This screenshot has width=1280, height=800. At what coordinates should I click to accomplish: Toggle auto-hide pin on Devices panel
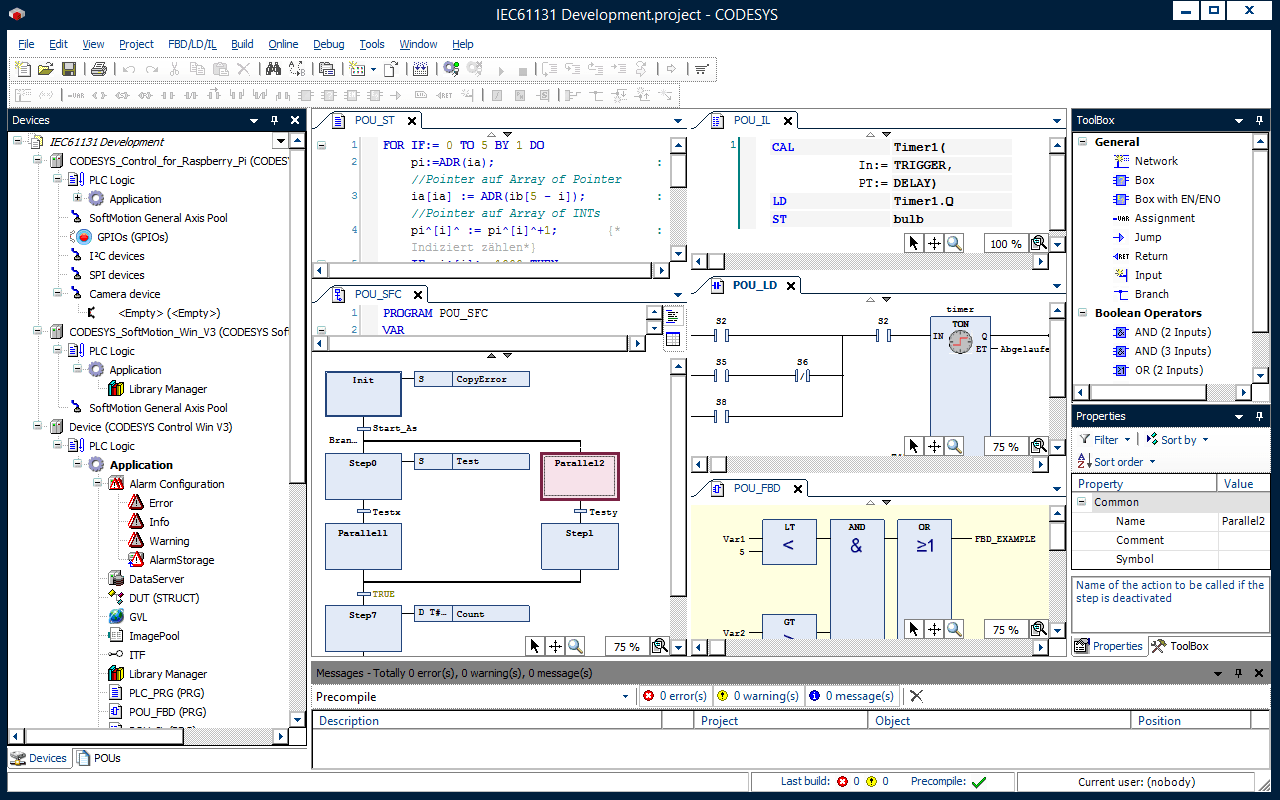click(274, 120)
